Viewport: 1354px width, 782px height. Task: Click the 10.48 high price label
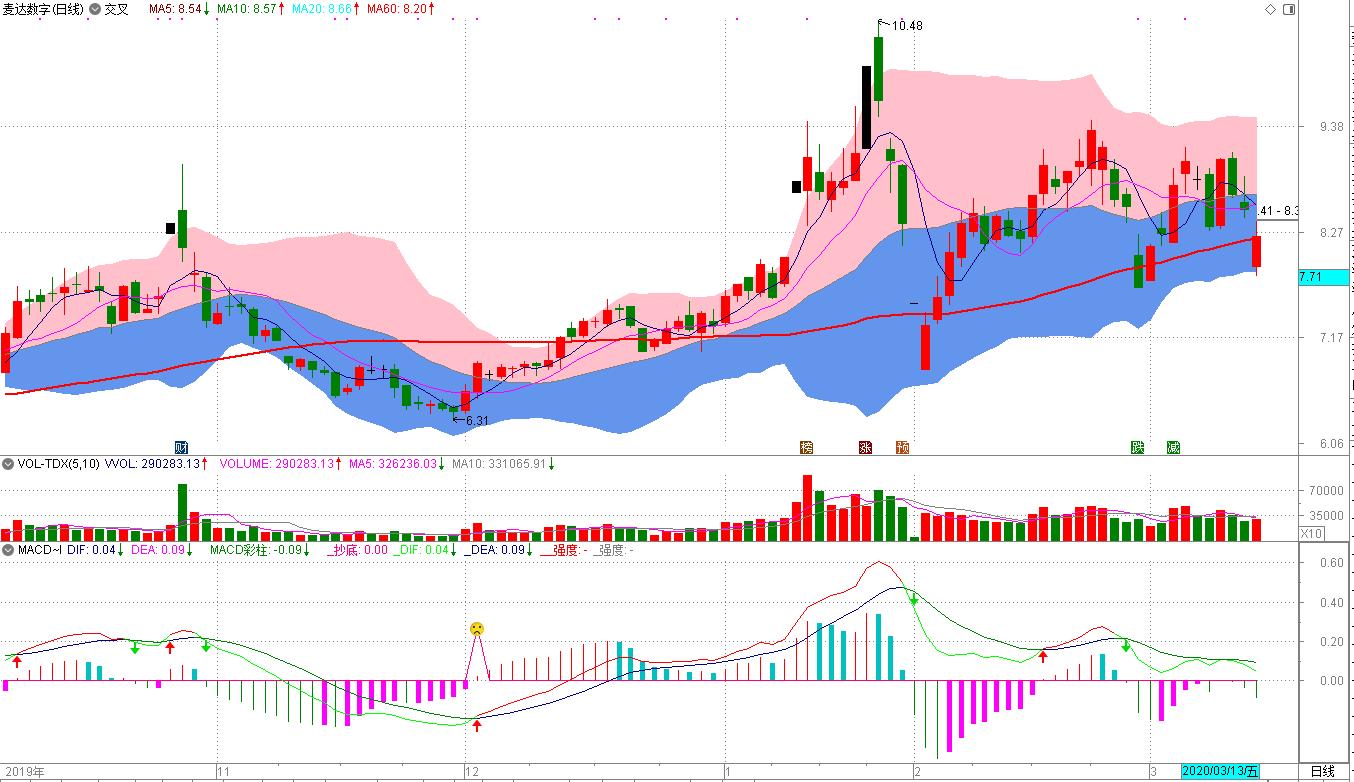(x=906, y=25)
